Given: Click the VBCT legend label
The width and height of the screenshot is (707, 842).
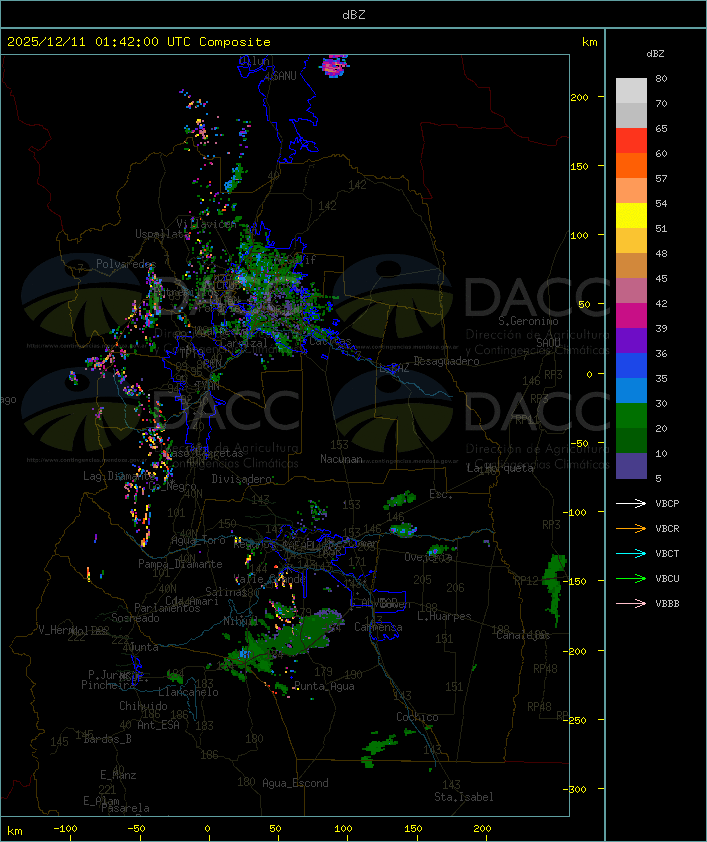Looking at the screenshot, I should click(667, 553).
